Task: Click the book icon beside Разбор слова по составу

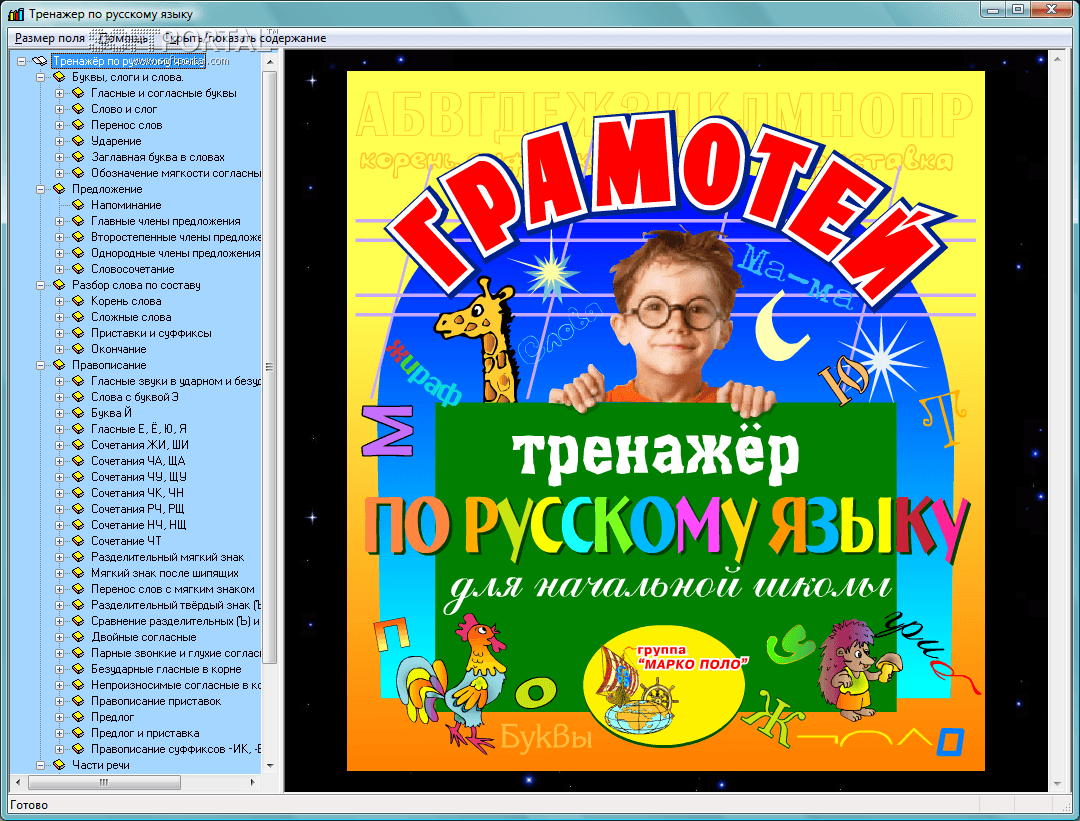Action: click(x=59, y=284)
